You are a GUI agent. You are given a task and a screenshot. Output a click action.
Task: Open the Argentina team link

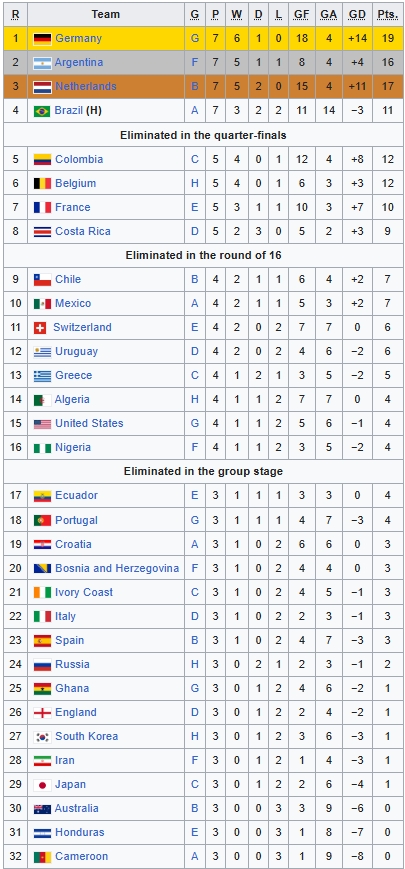[x=79, y=63]
